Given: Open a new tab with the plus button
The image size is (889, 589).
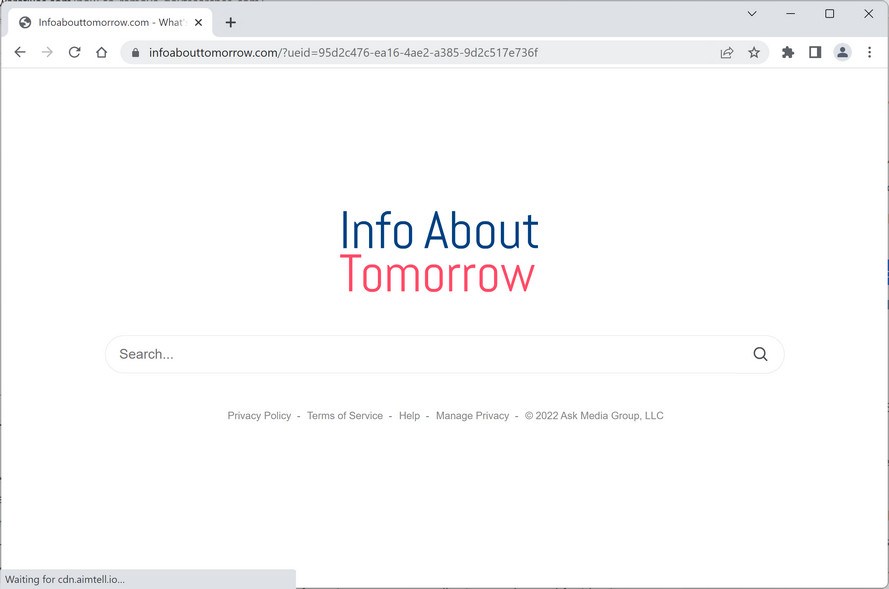Looking at the screenshot, I should coord(231,22).
